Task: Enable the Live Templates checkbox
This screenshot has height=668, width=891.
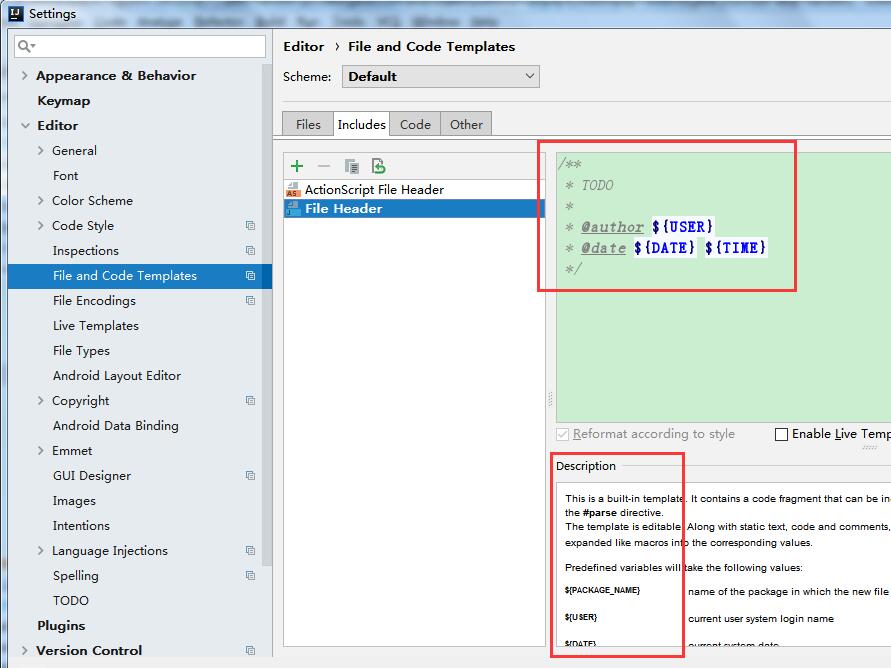Action: (781, 435)
